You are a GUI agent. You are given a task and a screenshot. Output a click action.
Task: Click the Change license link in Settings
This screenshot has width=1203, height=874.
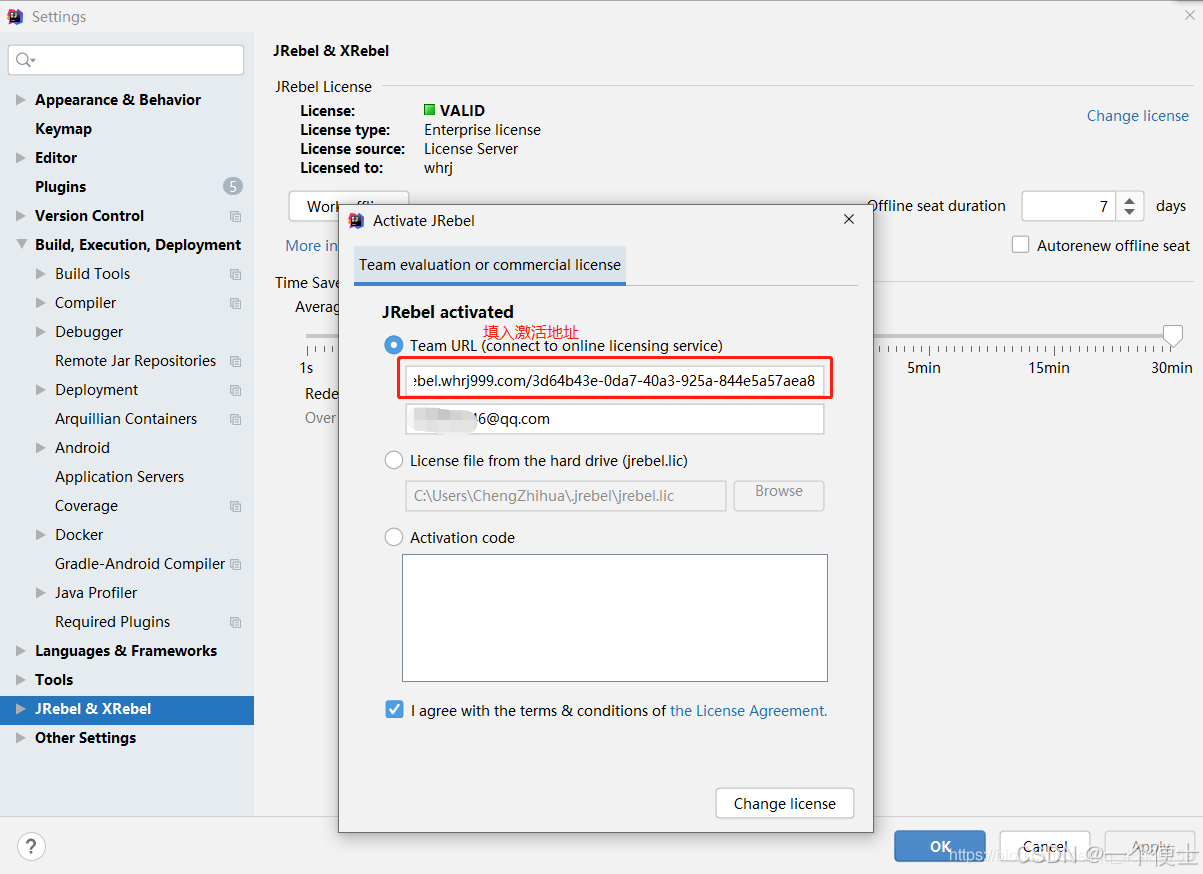point(1138,116)
